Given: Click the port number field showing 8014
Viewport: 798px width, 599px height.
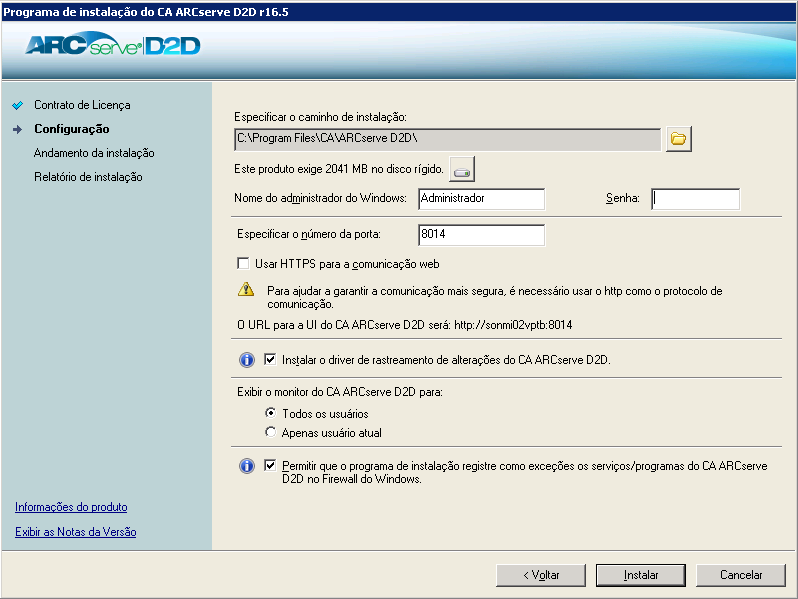Looking at the screenshot, I should tap(481, 235).
